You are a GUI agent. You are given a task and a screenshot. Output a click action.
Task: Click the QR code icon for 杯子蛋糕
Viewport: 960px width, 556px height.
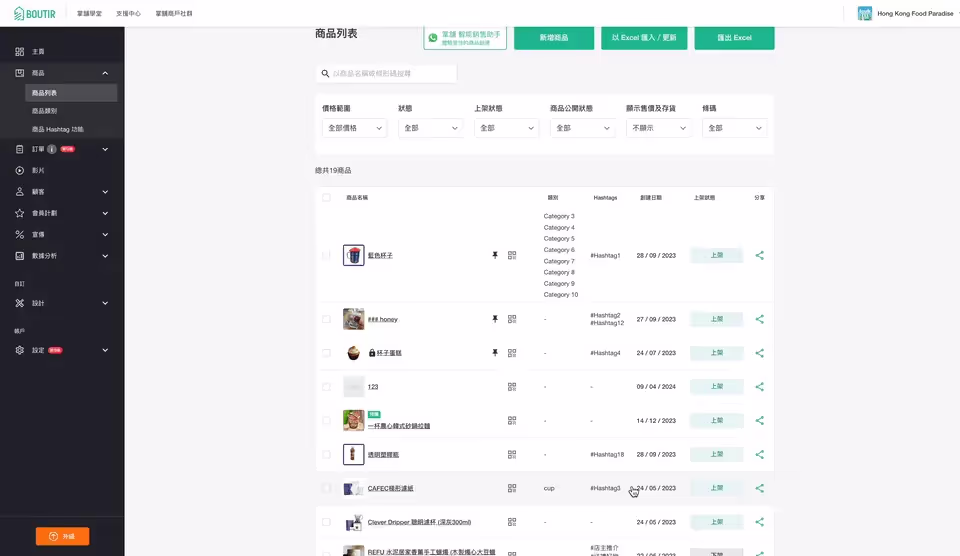[x=512, y=353]
